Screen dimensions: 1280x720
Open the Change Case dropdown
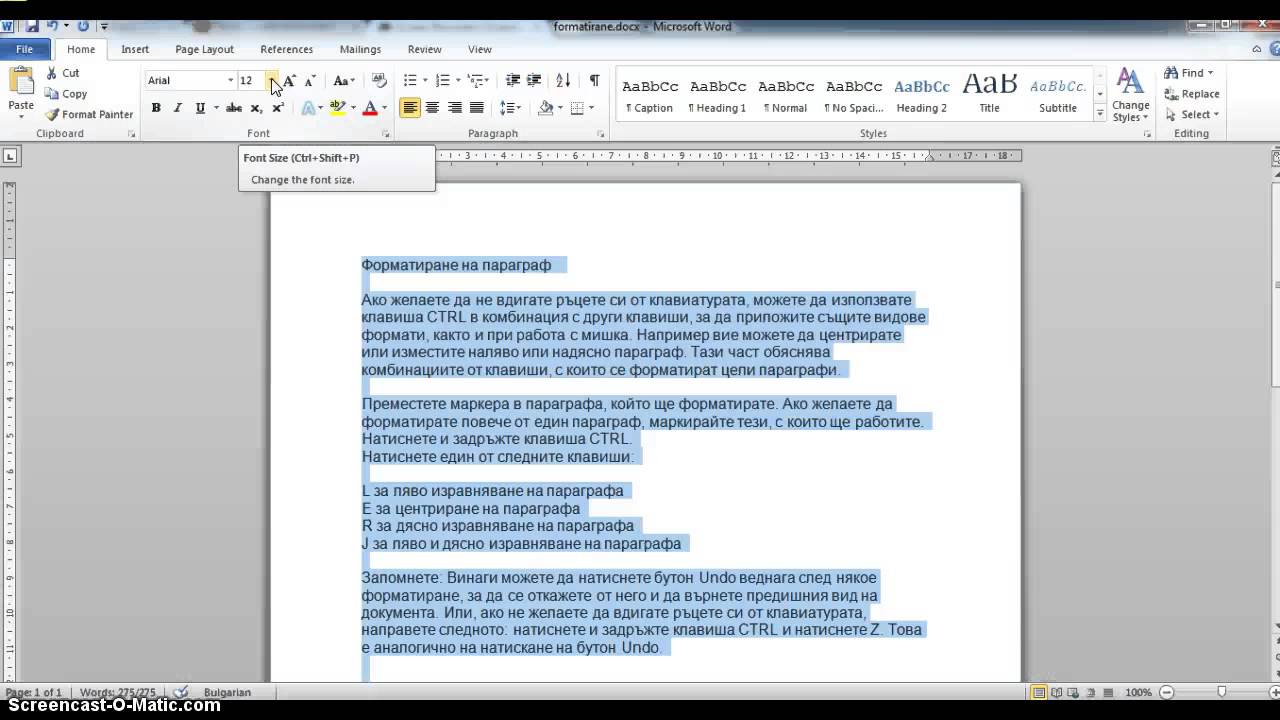344,80
